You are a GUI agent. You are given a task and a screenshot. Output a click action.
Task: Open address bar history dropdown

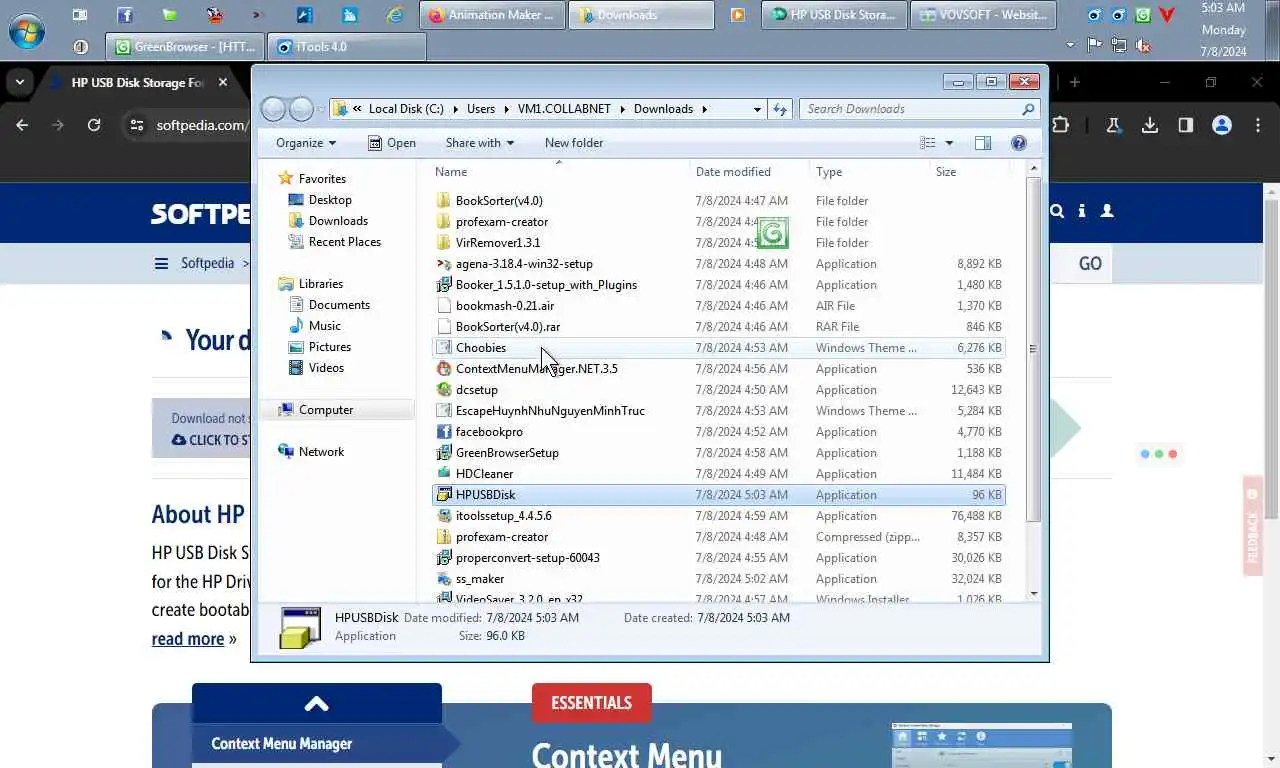pos(757,109)
